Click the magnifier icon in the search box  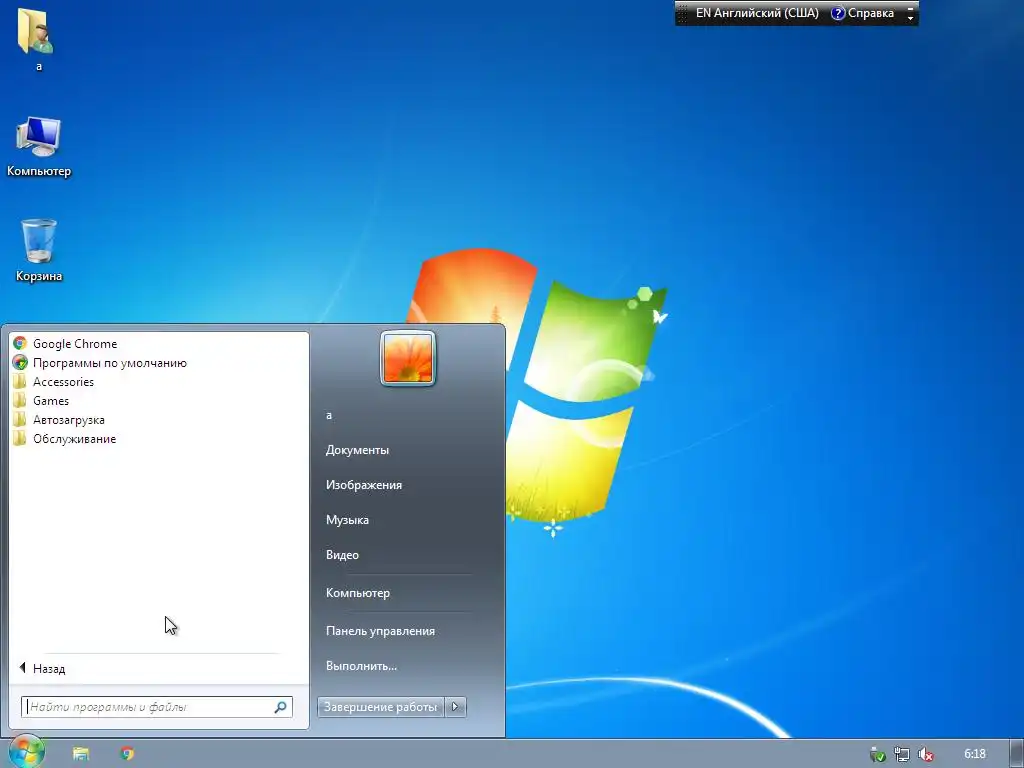pos(280,707)
